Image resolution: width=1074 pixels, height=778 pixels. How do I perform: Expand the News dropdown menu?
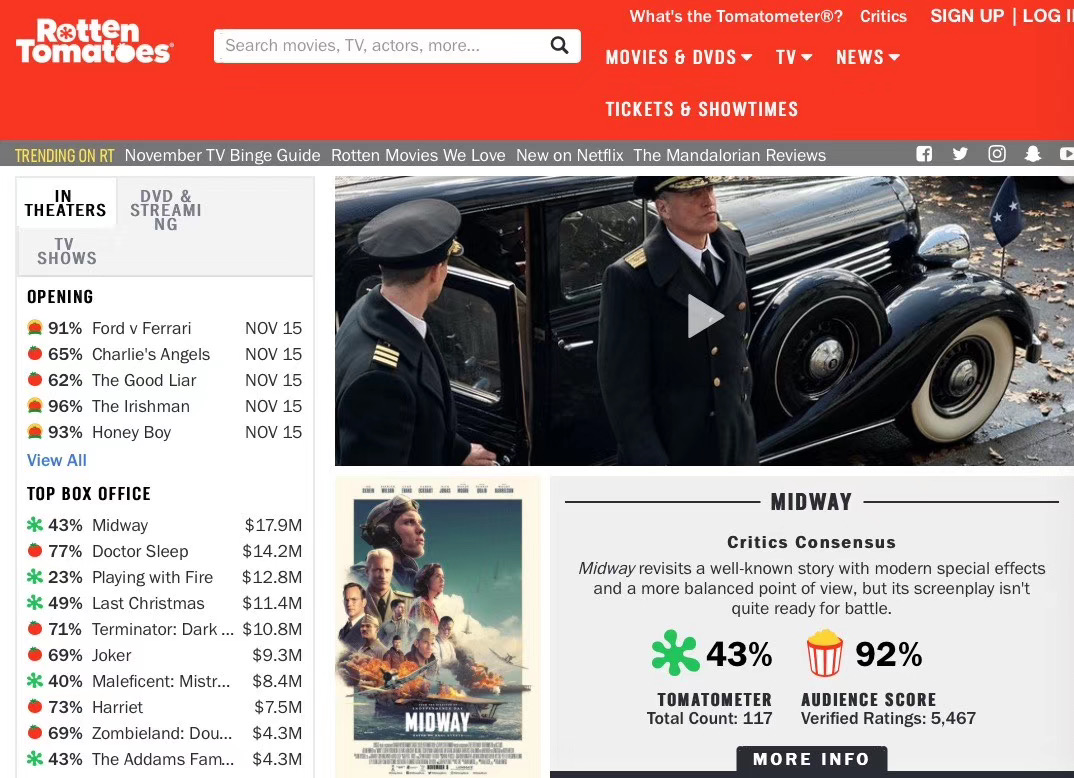868,57
